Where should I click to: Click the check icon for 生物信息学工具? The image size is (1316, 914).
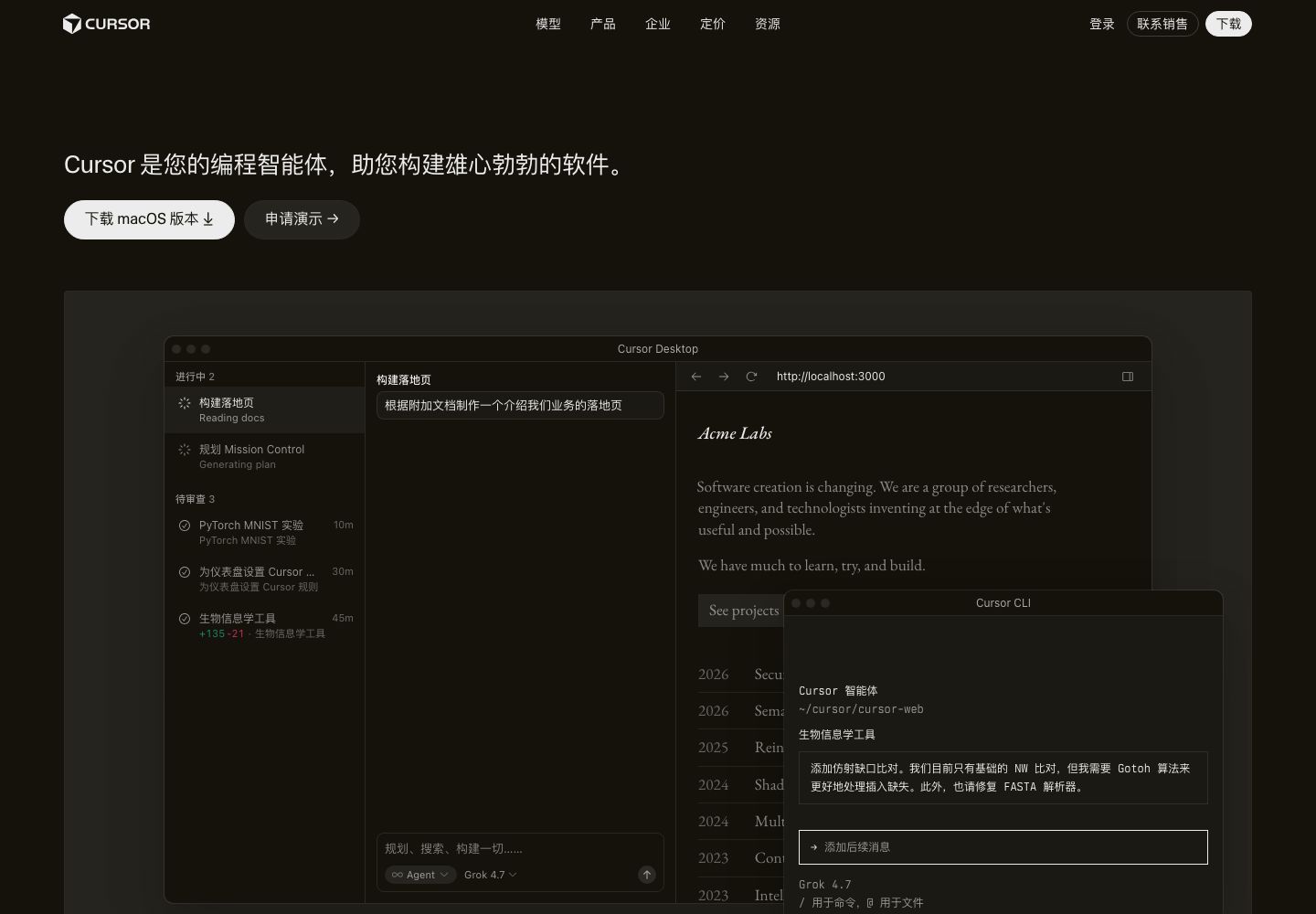[185, 619]
